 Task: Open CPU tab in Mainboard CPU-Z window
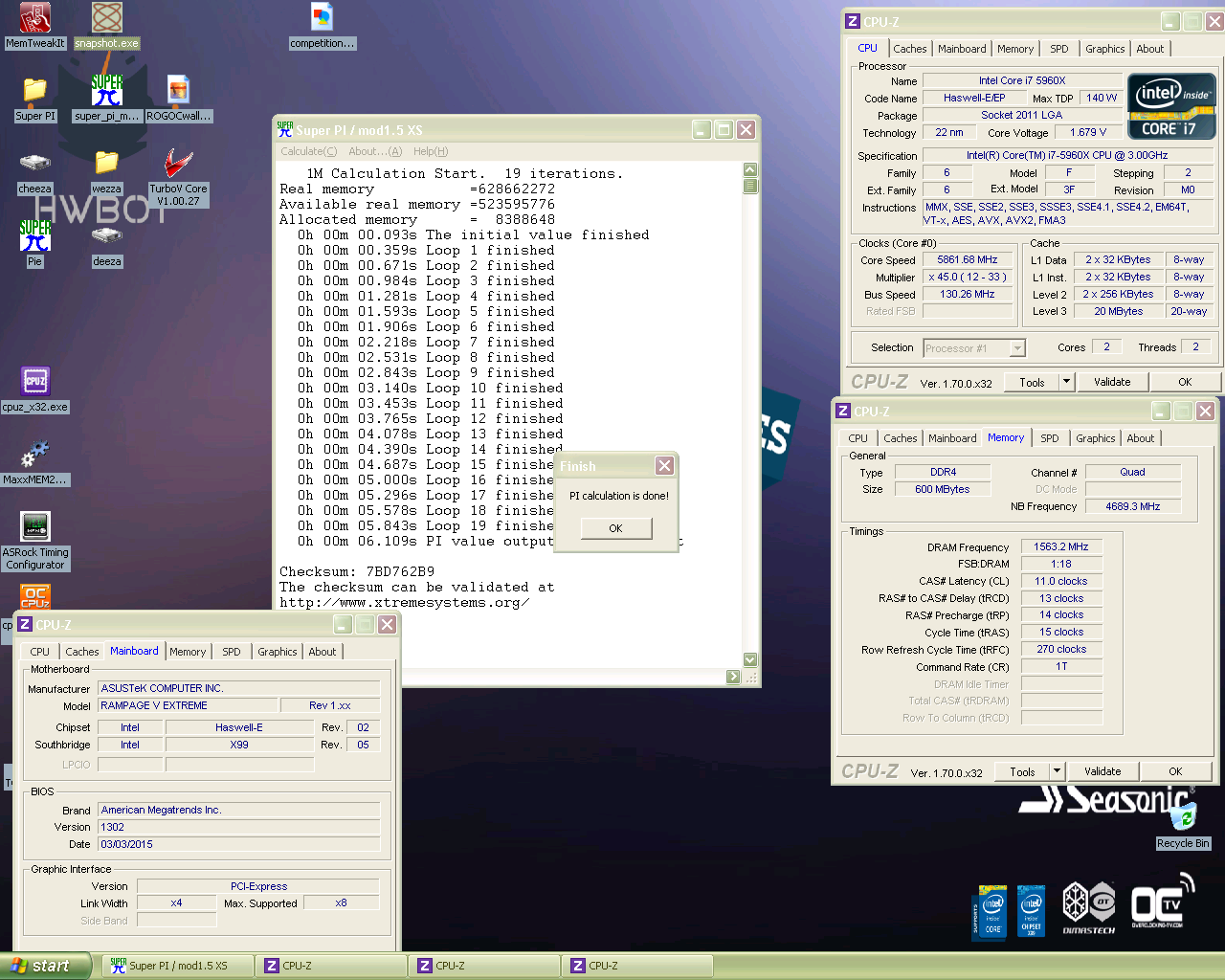pyautogui.click(x=39, y=652)
